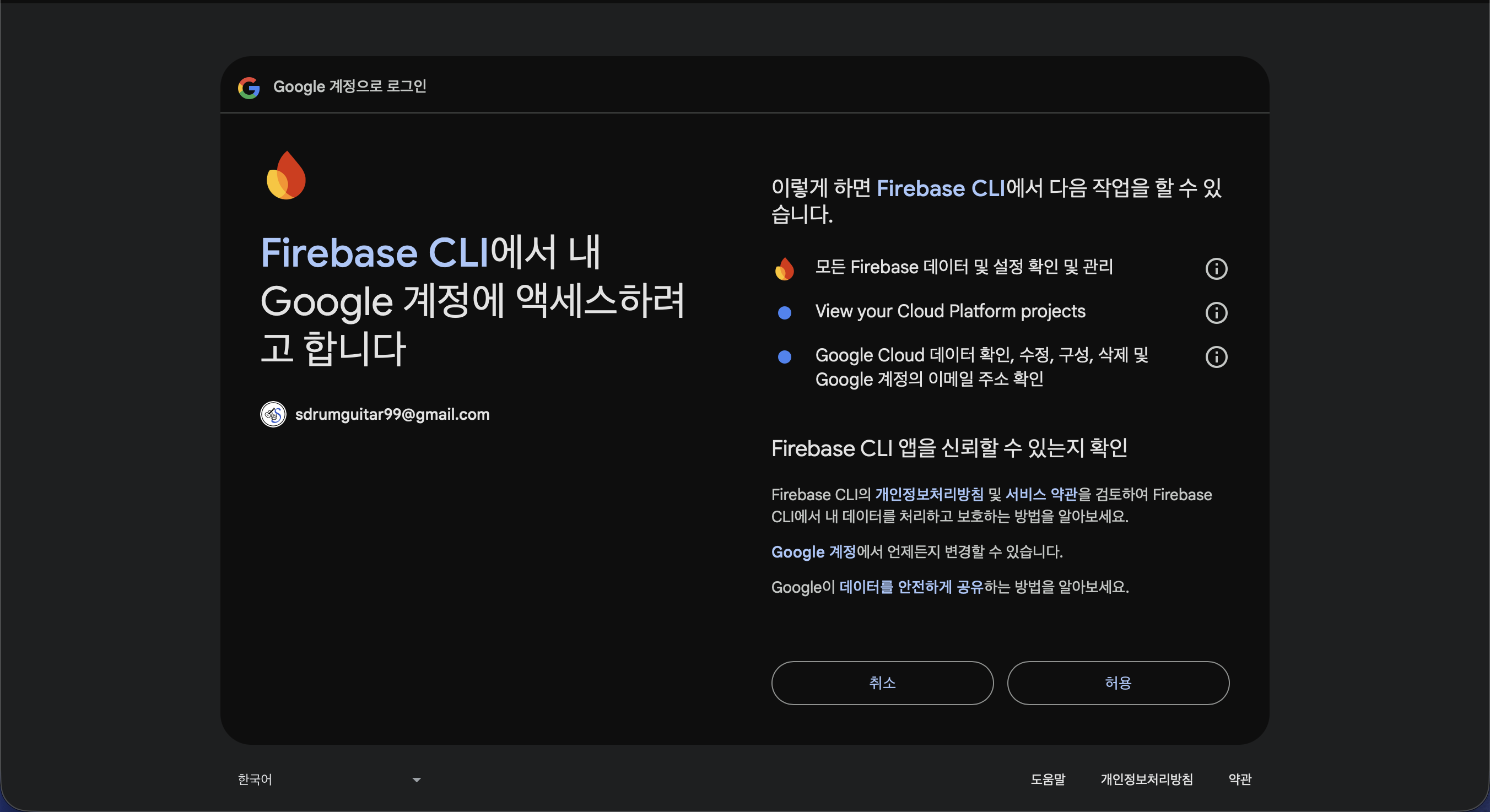The image size is (1490, 812).
Task: Click the Google logo in the header
Action: 249,88
